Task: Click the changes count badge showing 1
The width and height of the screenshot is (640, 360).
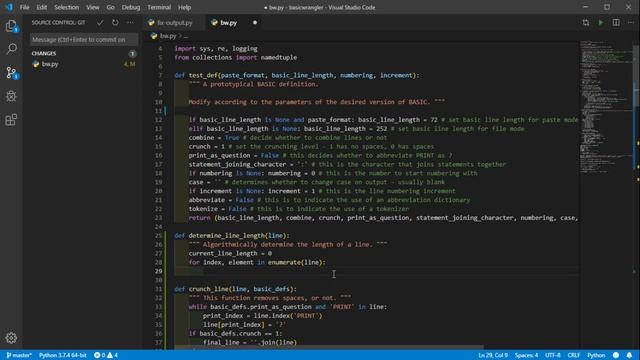Action: click(x=132, y=53)
